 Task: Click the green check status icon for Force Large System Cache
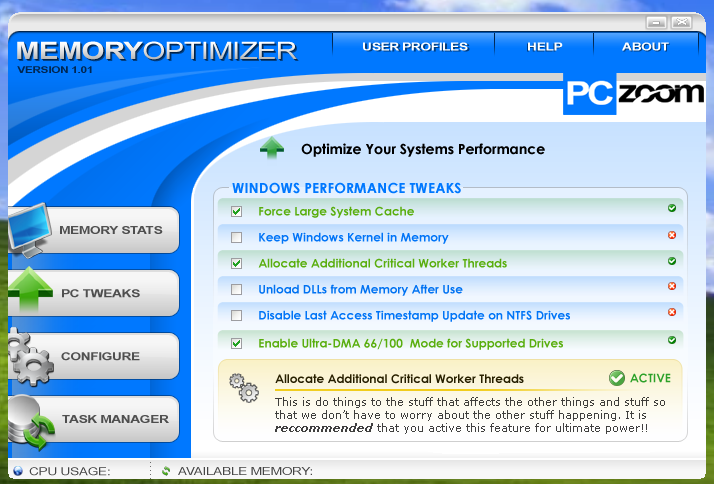pos(672,208)
